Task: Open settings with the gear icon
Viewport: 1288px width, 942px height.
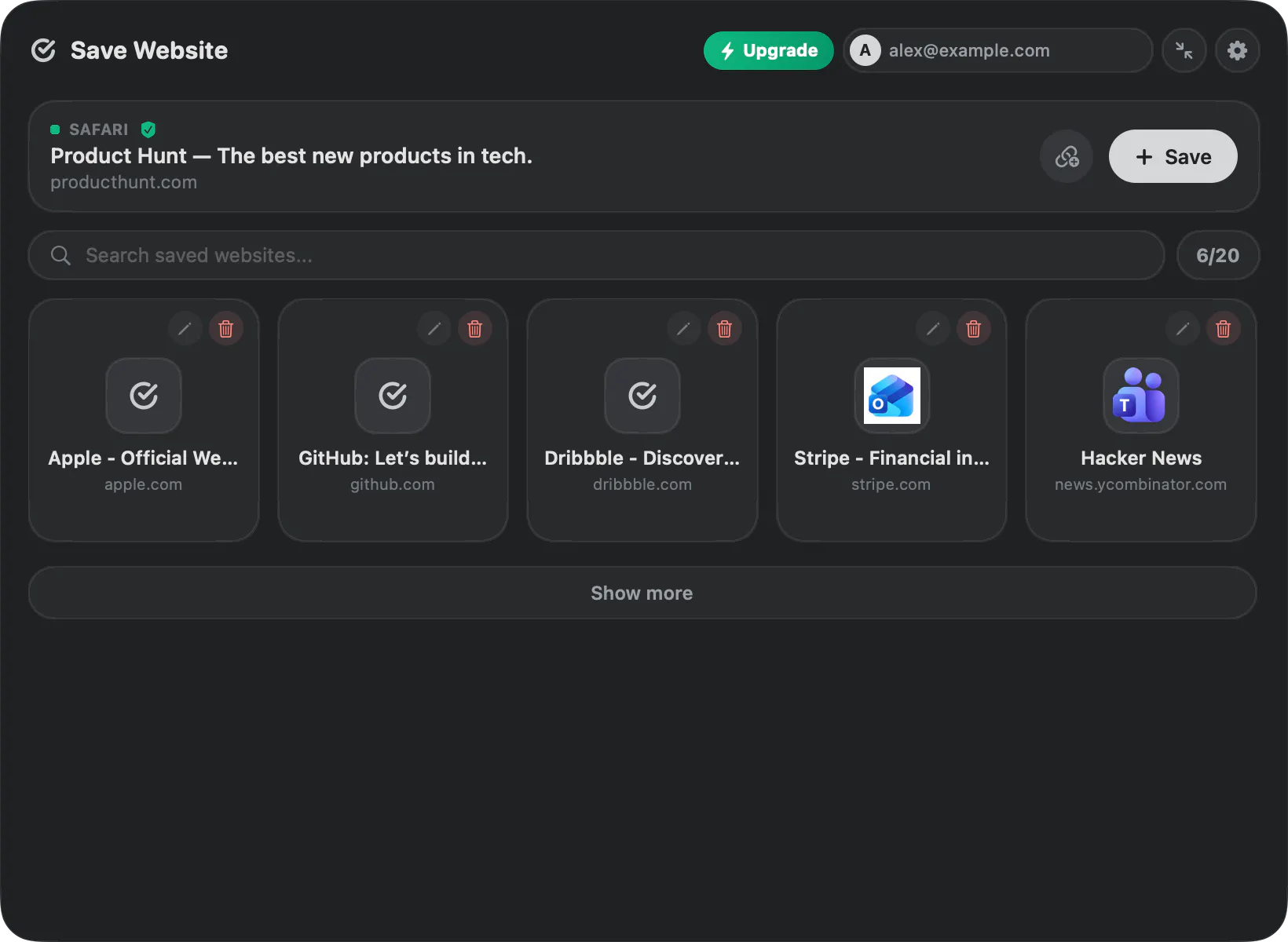Action: (1238, 50)
